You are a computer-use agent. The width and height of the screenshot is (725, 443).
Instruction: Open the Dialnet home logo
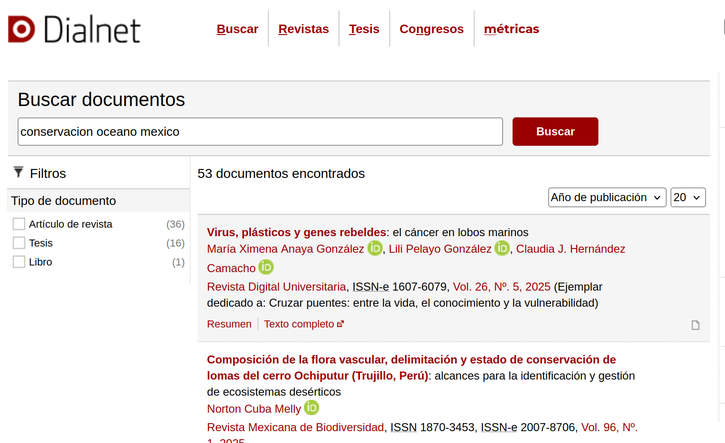(x=74, y=29)
